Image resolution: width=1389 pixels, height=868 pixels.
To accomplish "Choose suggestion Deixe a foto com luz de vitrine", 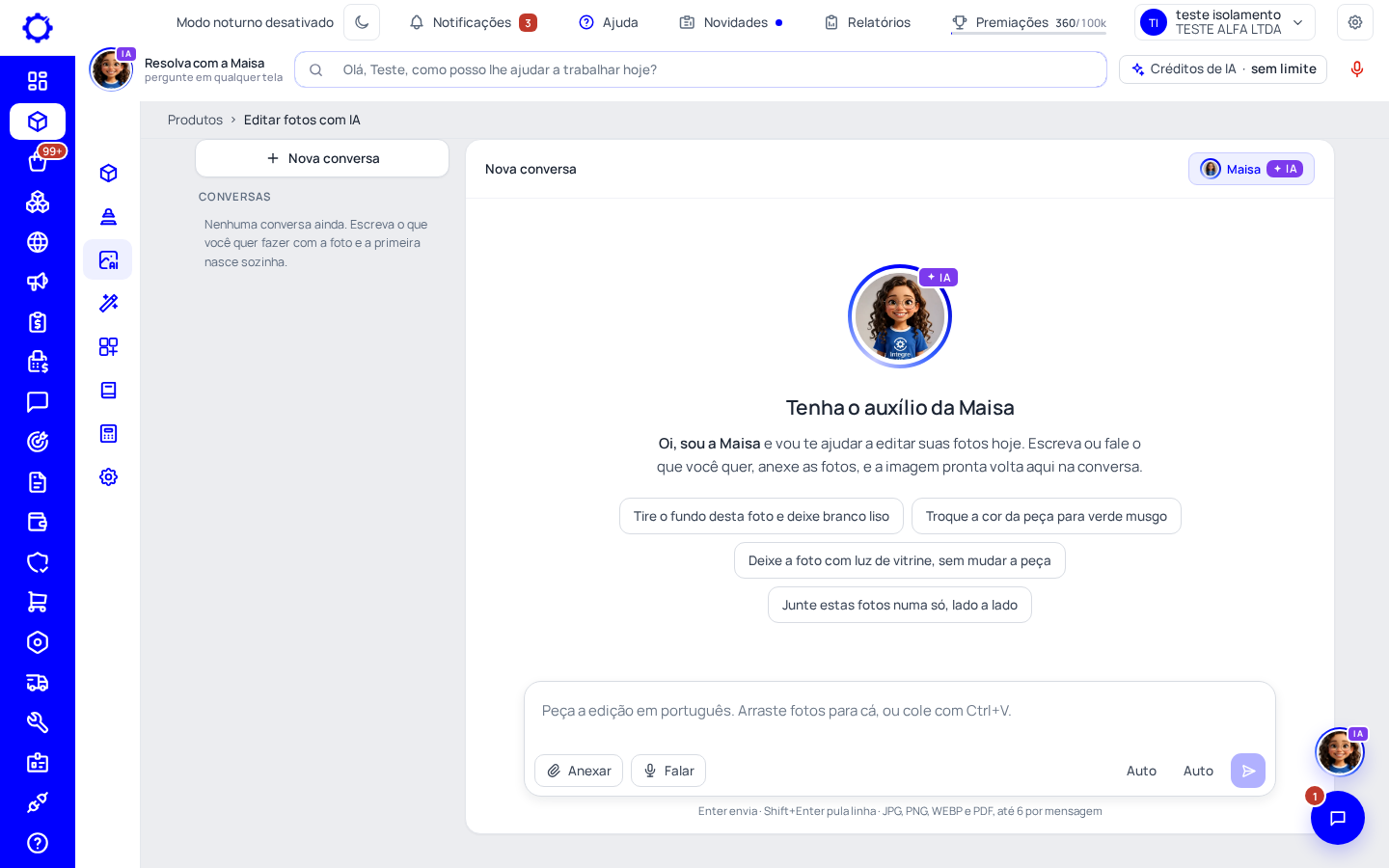I will click(x=900, y=560).
